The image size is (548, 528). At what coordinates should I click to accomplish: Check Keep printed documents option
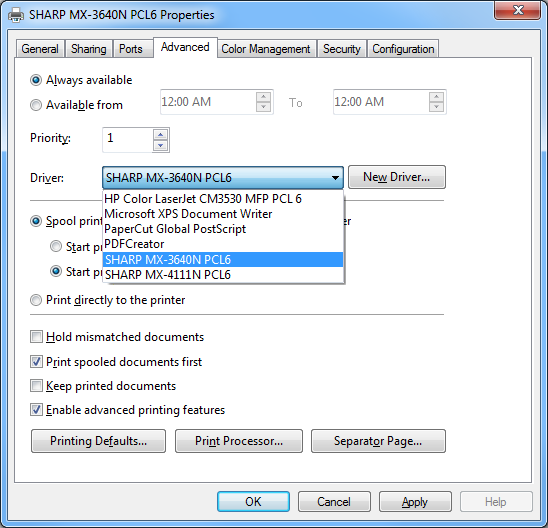pos(36,386)
